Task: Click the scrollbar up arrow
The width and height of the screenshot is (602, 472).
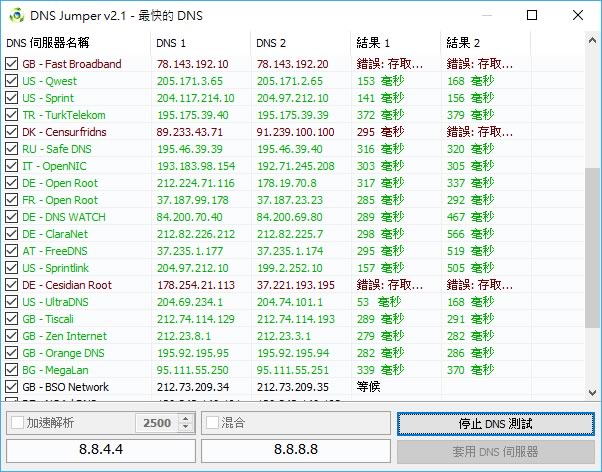Action: 592,40
